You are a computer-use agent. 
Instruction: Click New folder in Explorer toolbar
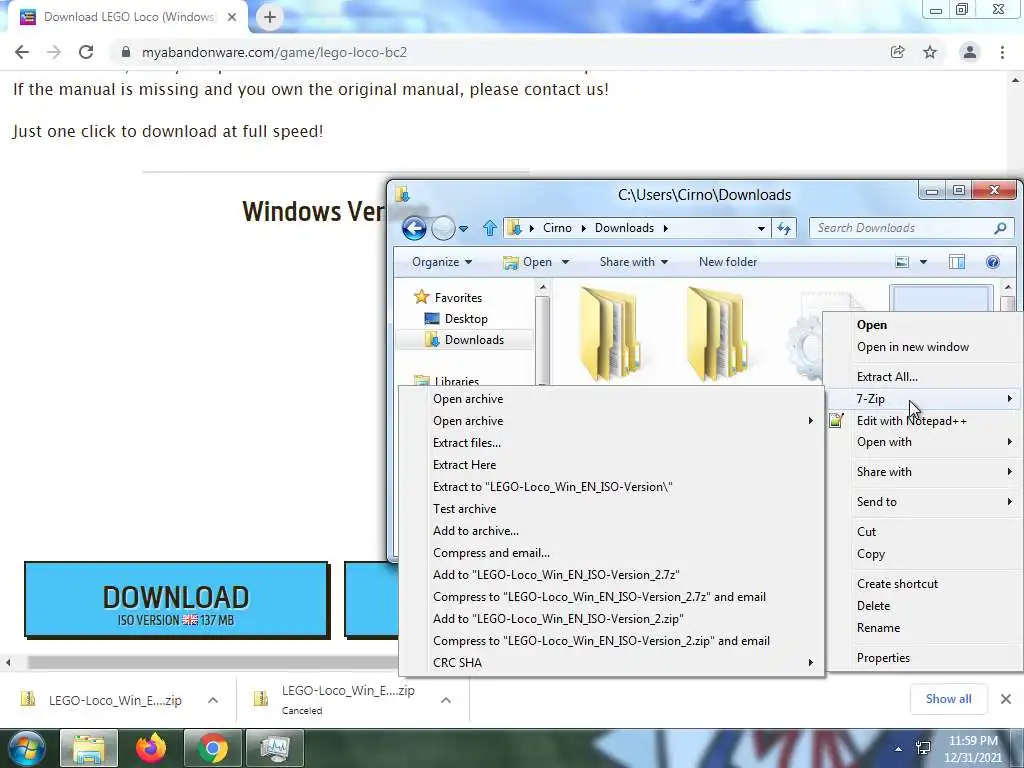tap(728, 262)
